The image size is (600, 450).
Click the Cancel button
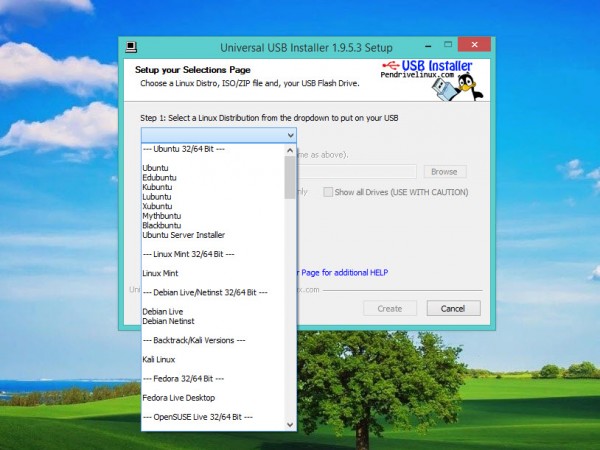[453, 308]
